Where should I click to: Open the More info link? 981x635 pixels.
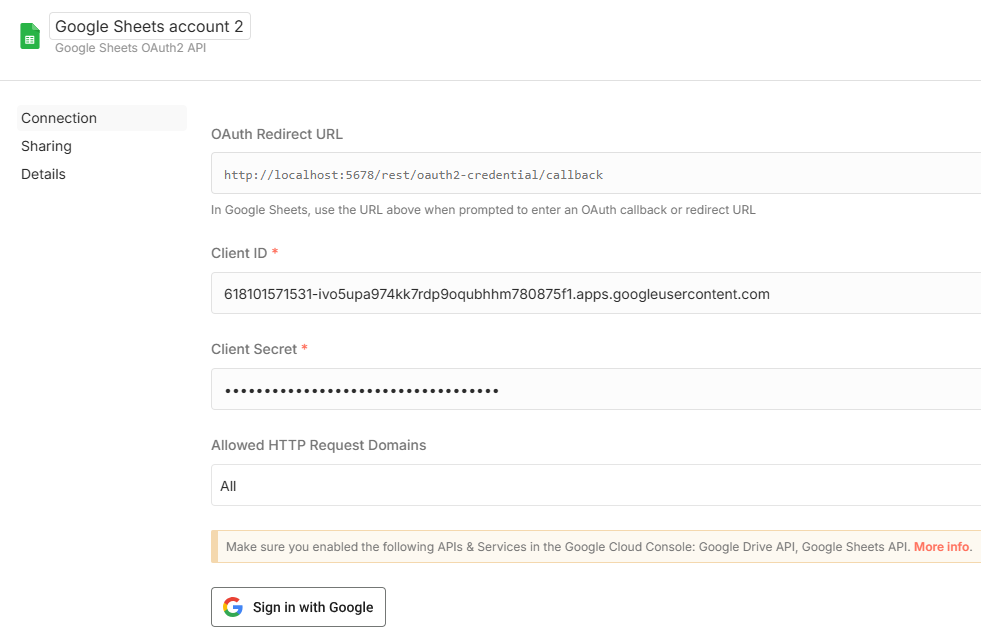[942, 547]
